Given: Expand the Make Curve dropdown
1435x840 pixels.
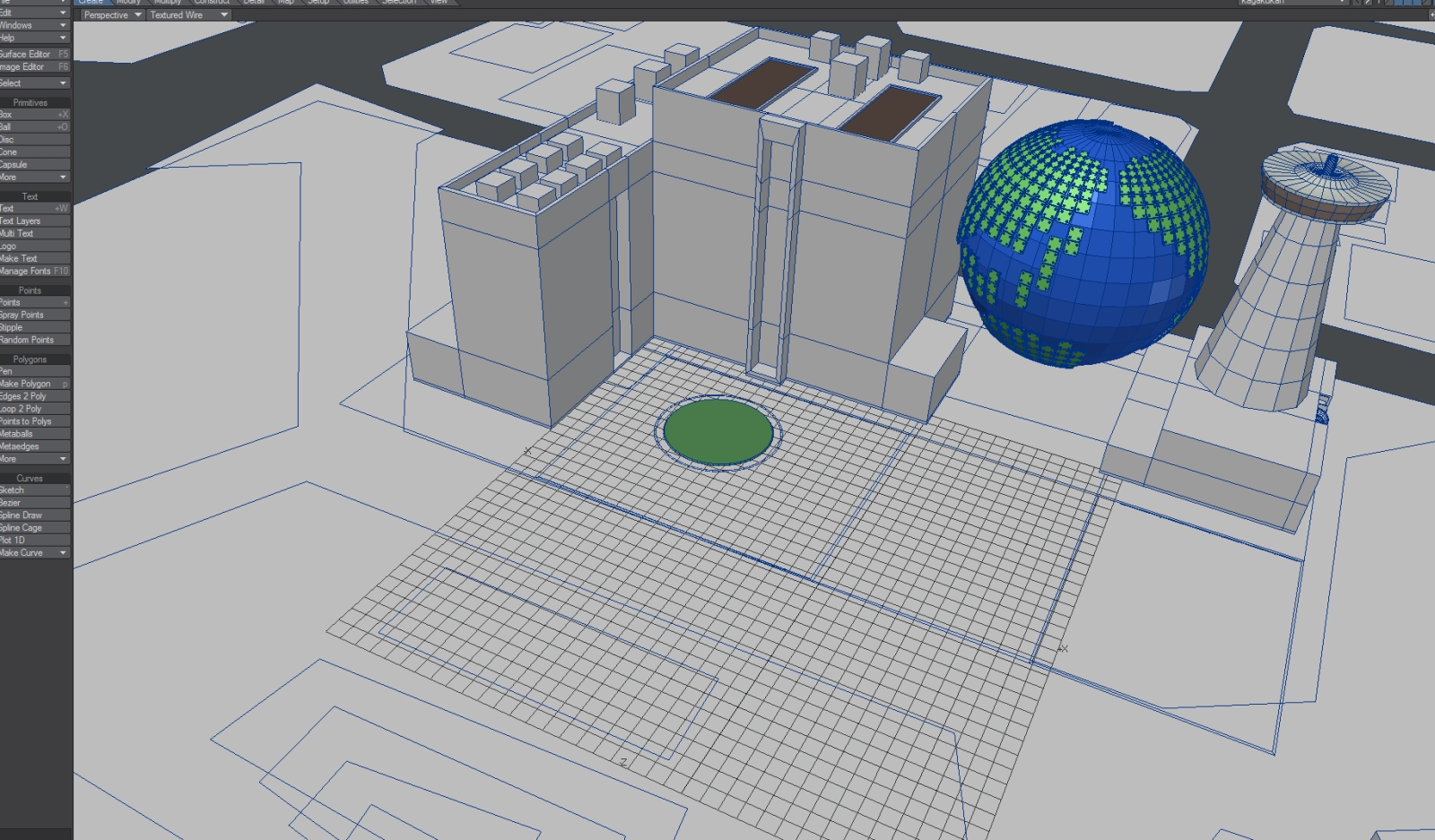Looking at the screenshot, I should click(34, 553).
